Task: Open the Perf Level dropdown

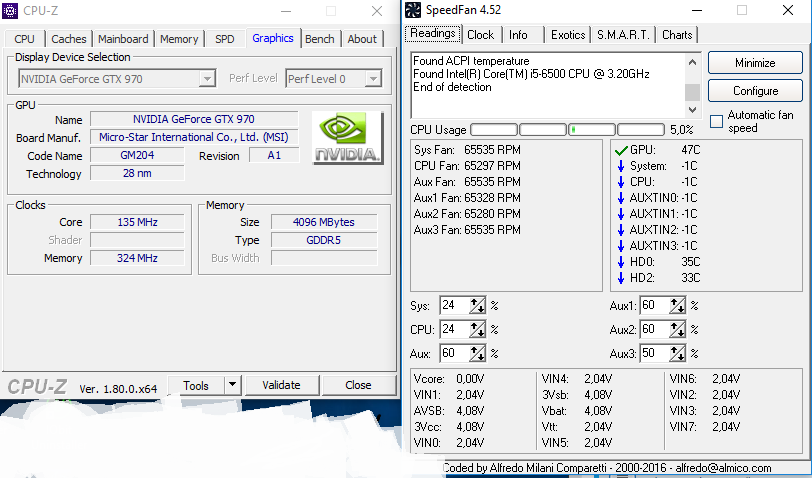Action: pyautogui.click(x=373, y=79)
